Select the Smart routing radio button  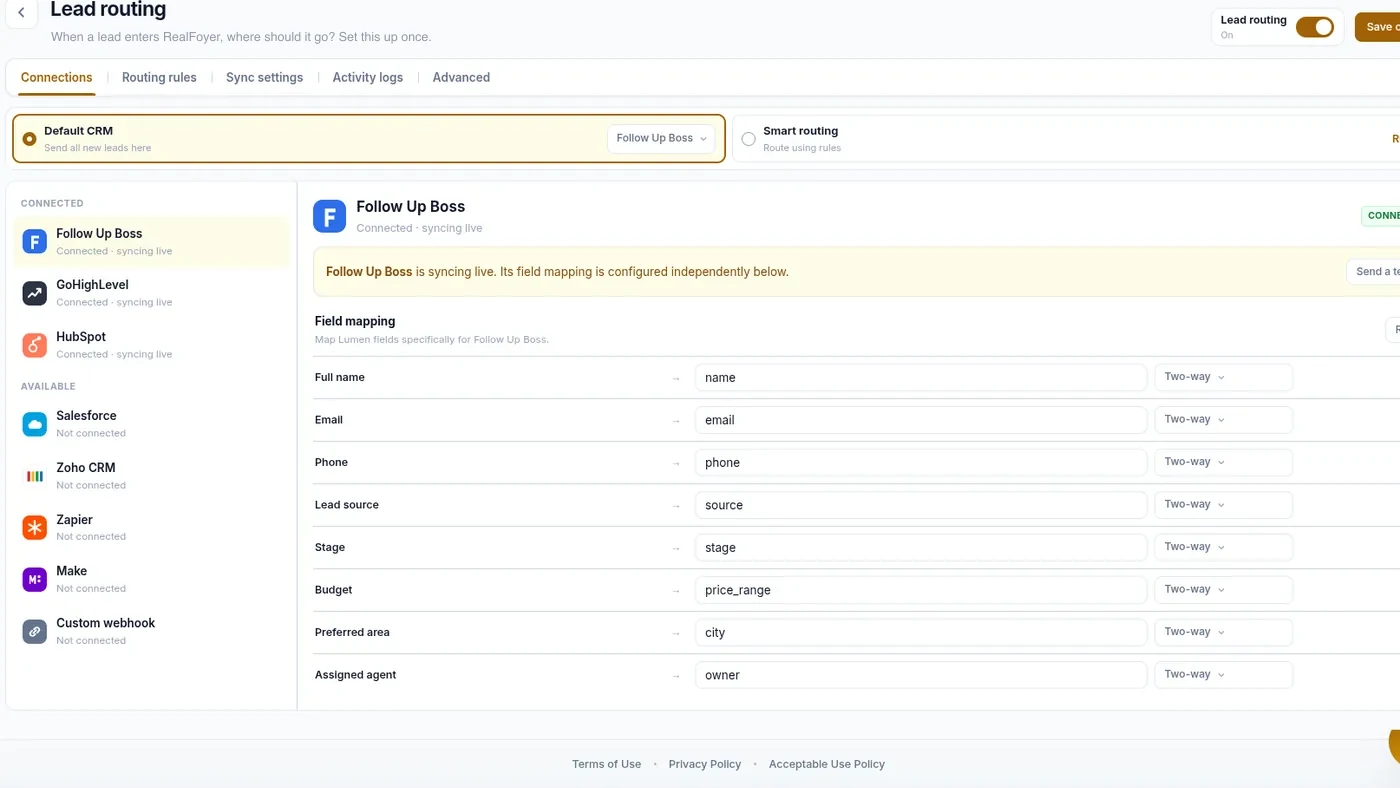coord(748,139)
